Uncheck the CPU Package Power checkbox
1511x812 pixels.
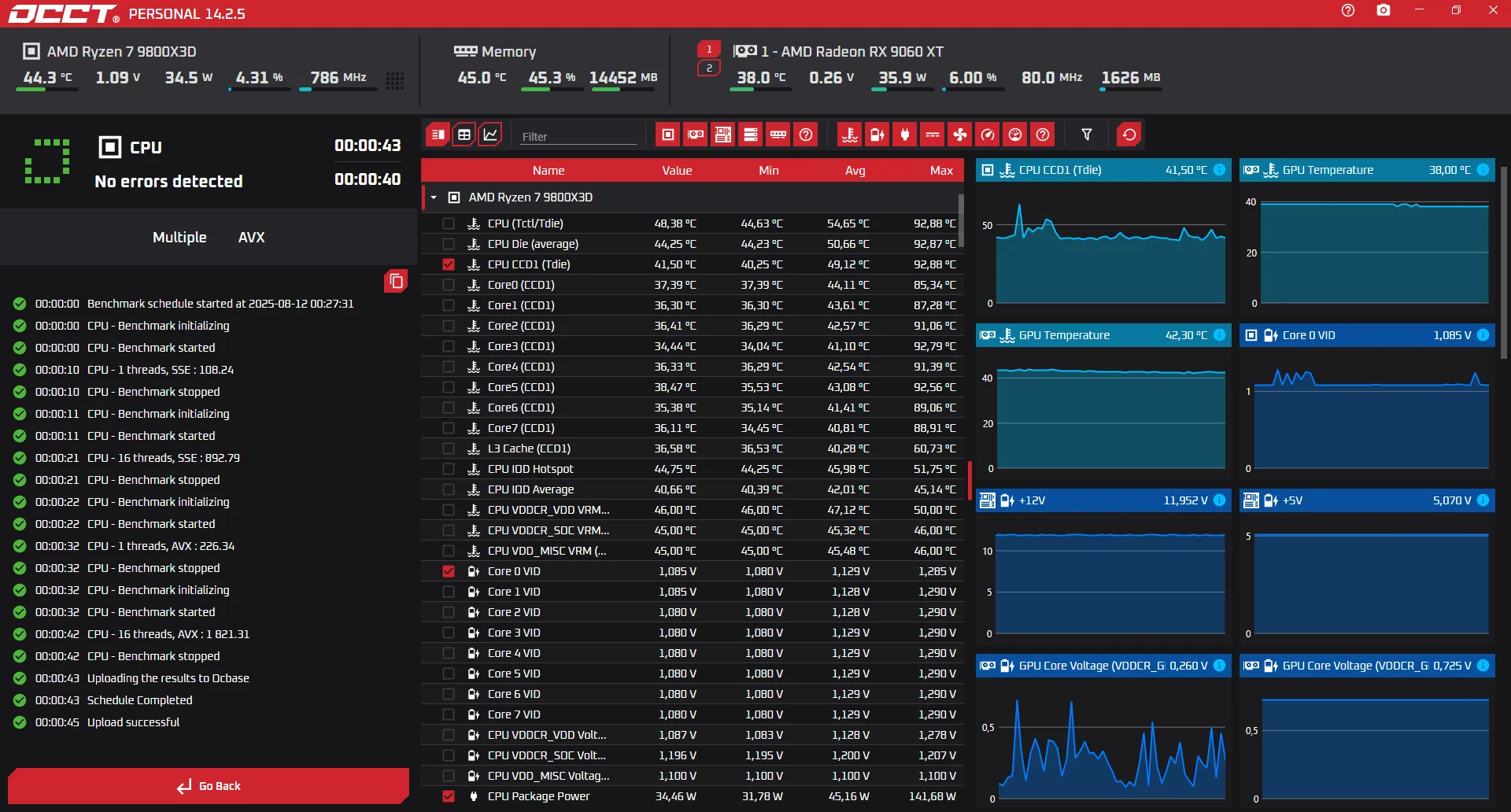(x=449, y=796)
